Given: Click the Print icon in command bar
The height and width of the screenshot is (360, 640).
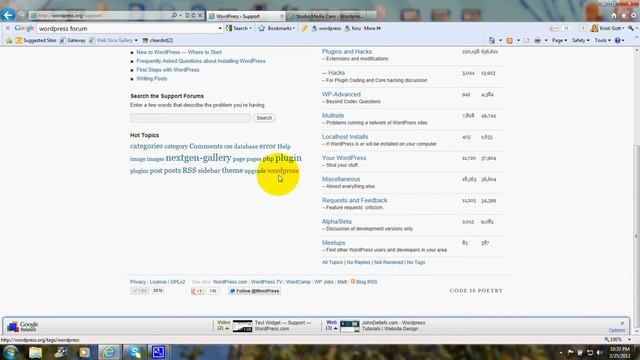Looking at the screenshot, I should (538, 40).
